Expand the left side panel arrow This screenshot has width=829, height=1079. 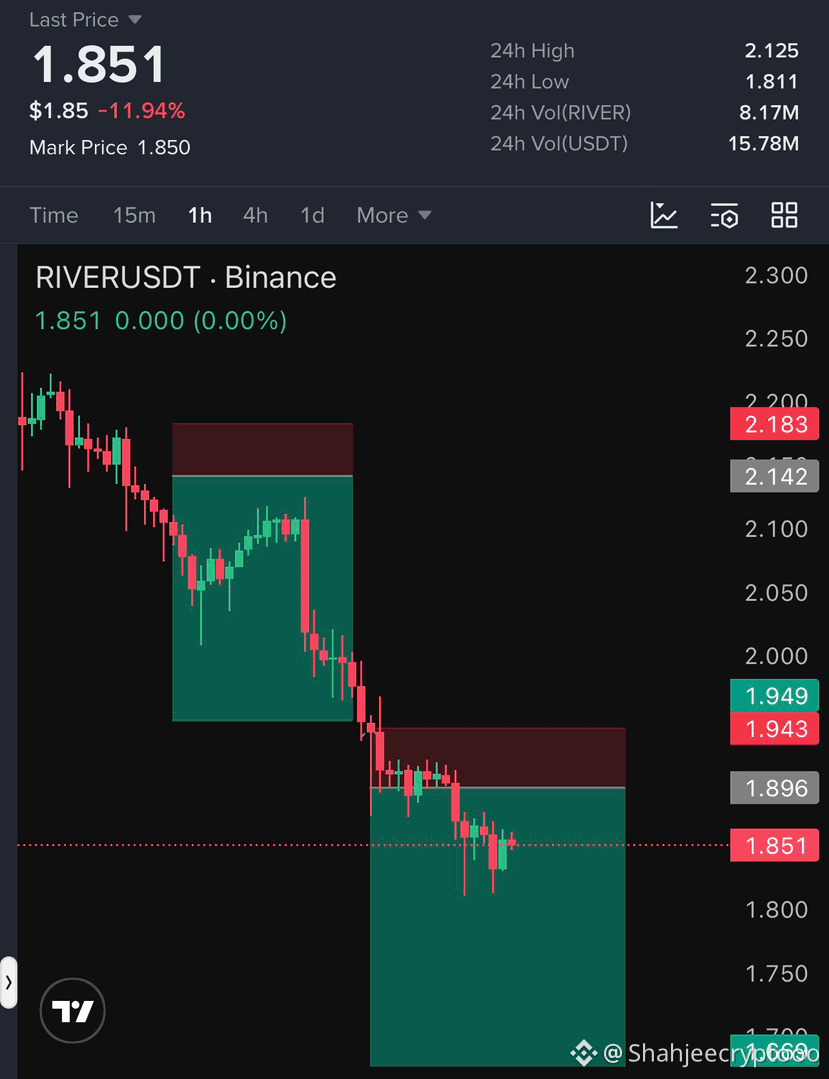(8, 982)
